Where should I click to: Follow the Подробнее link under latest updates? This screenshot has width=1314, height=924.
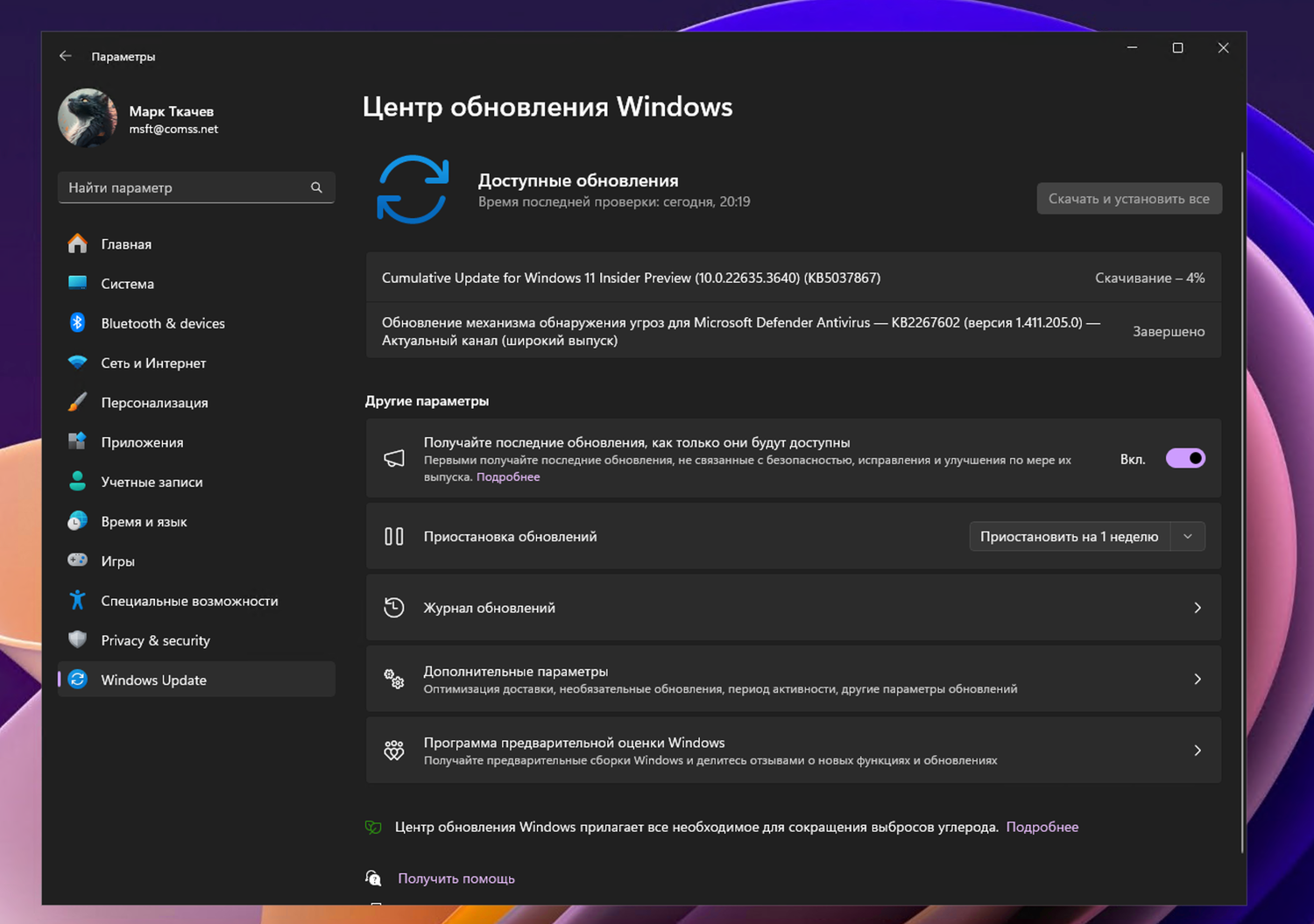[x=508, y=477]
